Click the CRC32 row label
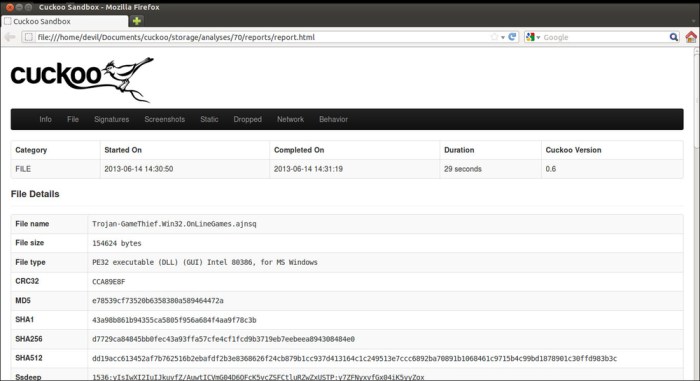700x381 pixels. (x=27, y=281)
